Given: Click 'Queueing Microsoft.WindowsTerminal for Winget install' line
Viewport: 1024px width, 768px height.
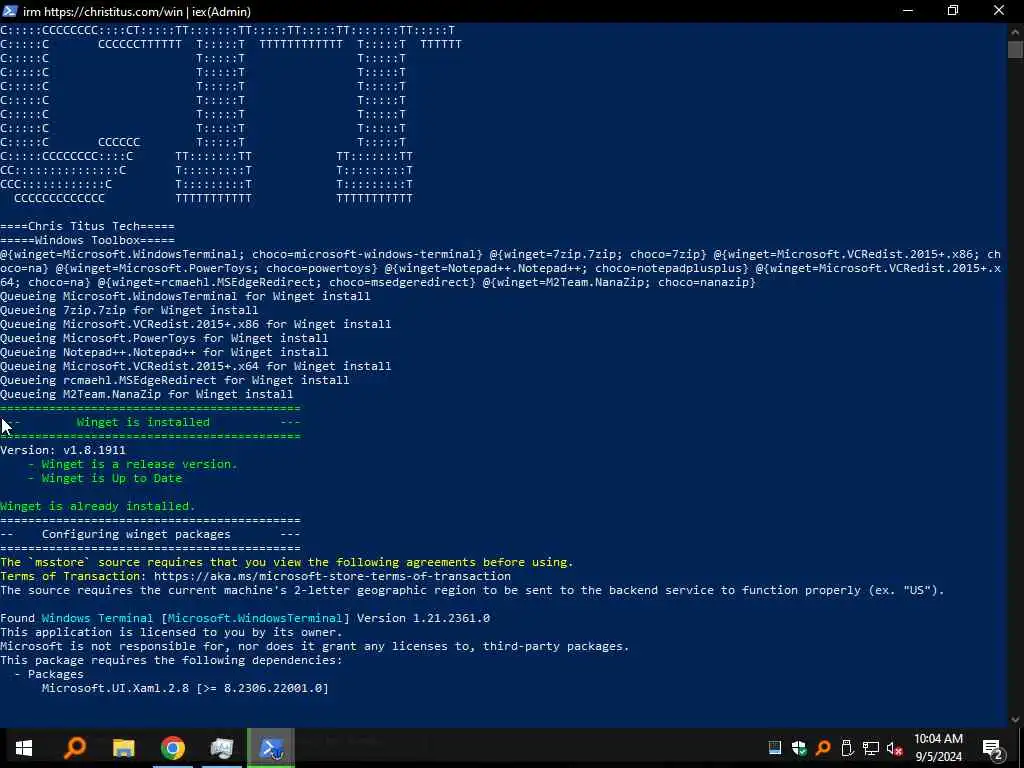Looking at the screenshot, I should tap(185, 296).
